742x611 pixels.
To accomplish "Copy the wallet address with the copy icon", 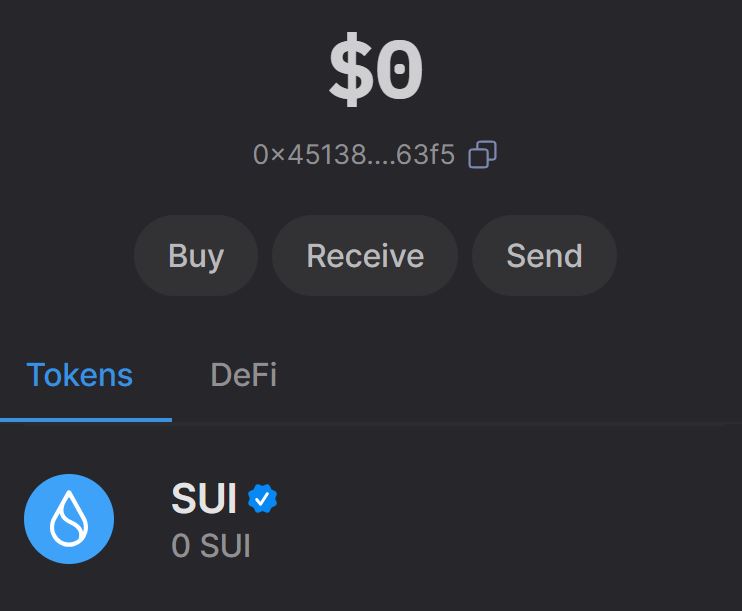I will tap(483, 155).
